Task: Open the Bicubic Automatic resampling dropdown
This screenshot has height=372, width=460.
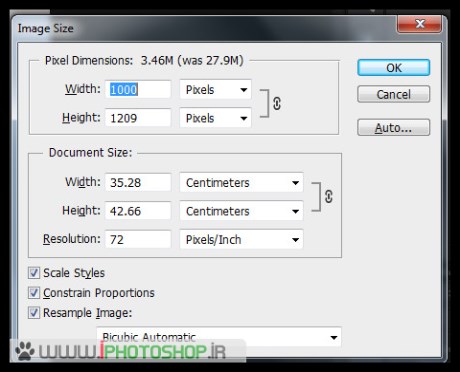Action: click(219, 337)
